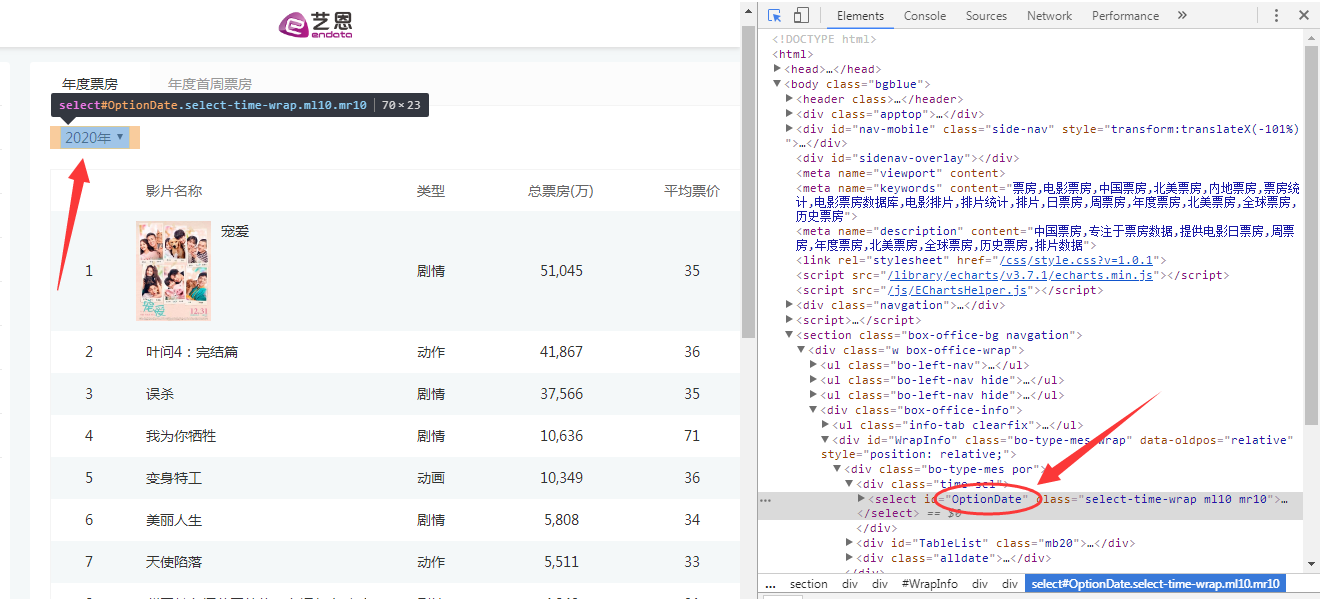
Task: Select the section breadcrumb item
Action: tap(809, 584)
